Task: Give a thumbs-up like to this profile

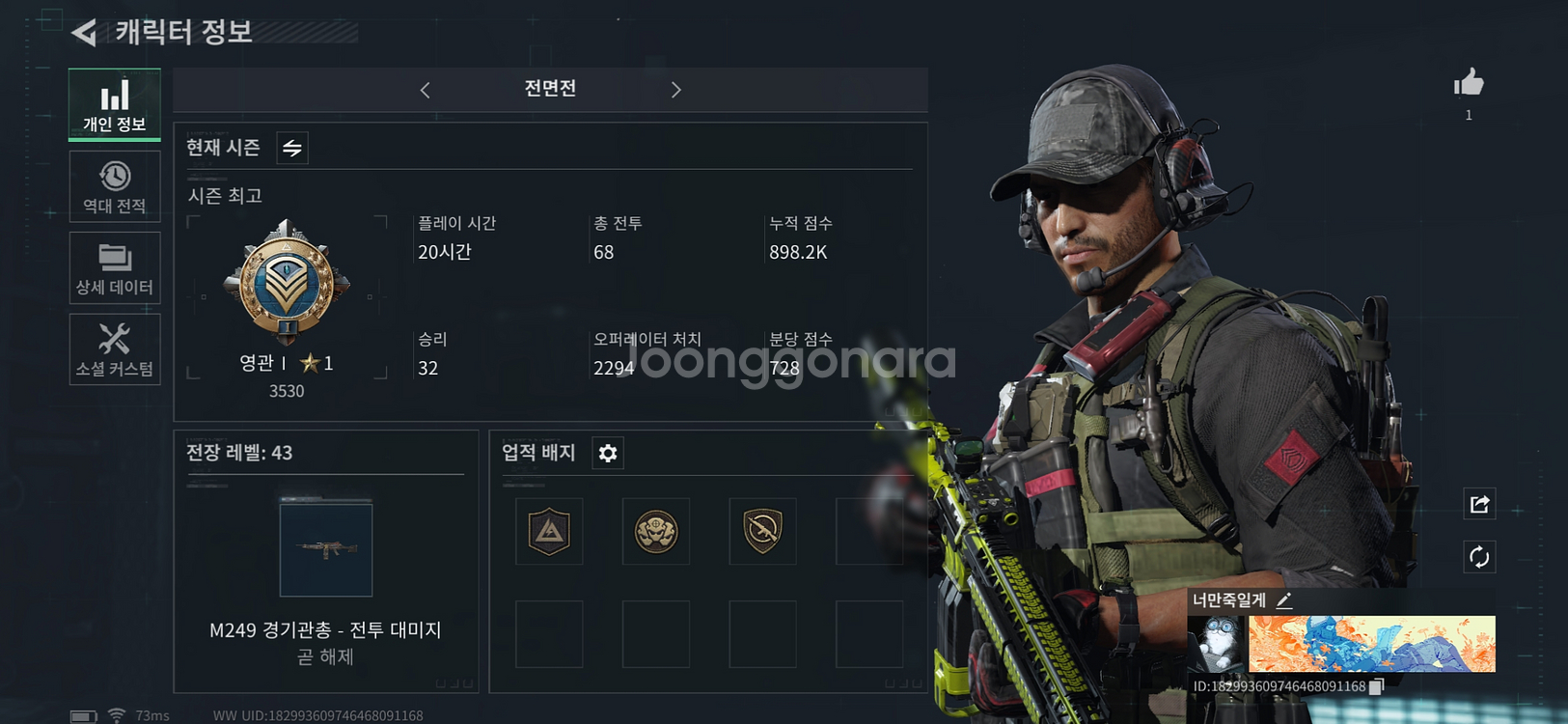Action: [1469, 84]
